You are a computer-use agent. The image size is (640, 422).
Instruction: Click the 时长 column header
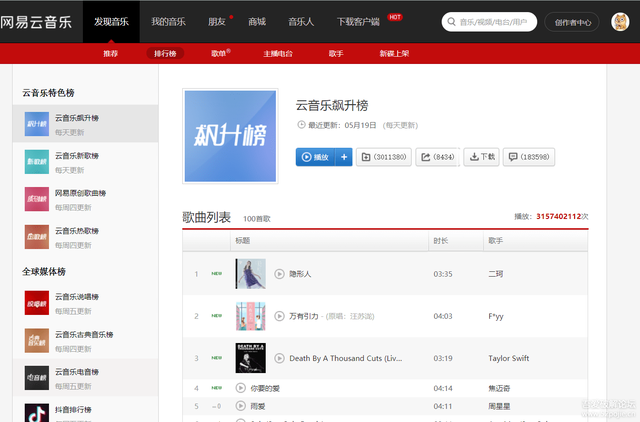[x=440, y=241]
